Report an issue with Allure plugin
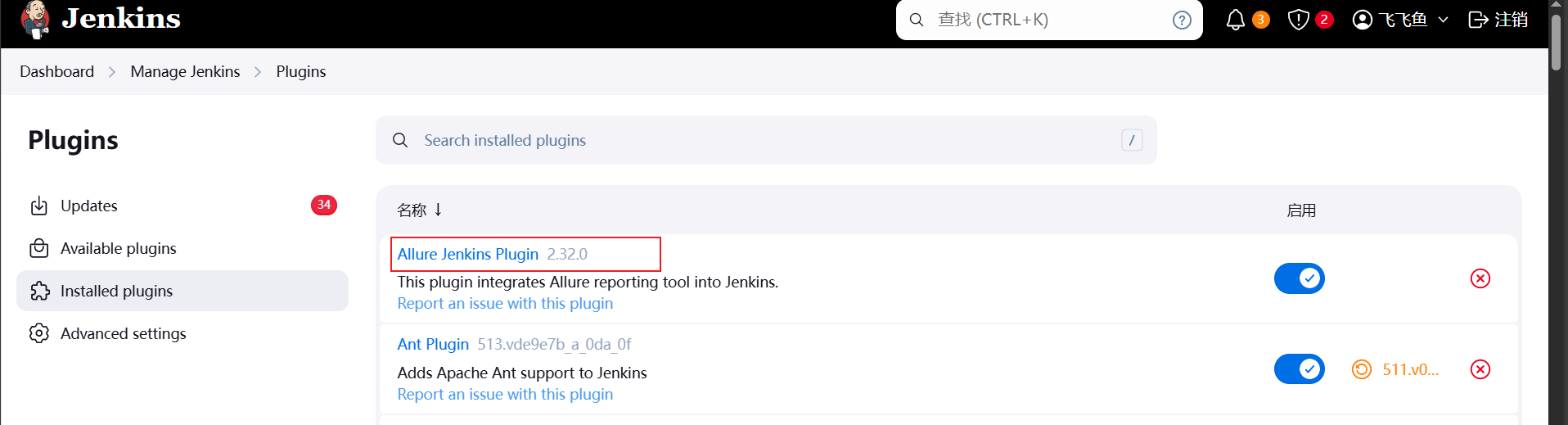Image resolution: width=1568 pixels, height=425 pixels. point(505,303)
